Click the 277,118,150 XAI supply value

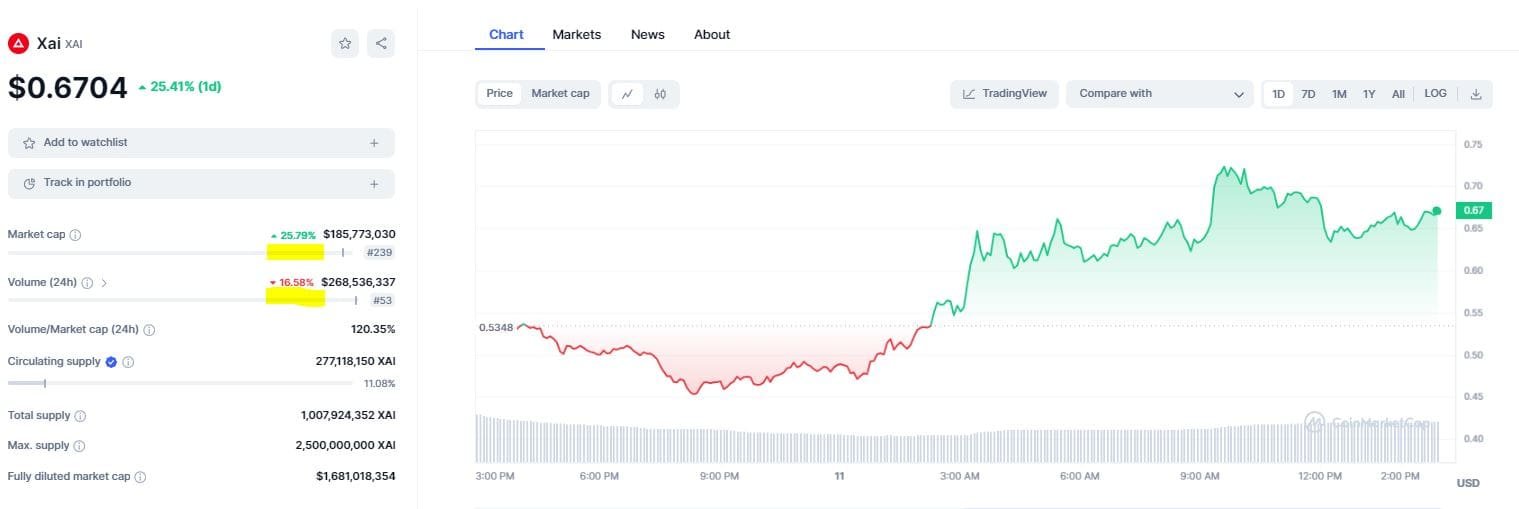pos(355,362)
